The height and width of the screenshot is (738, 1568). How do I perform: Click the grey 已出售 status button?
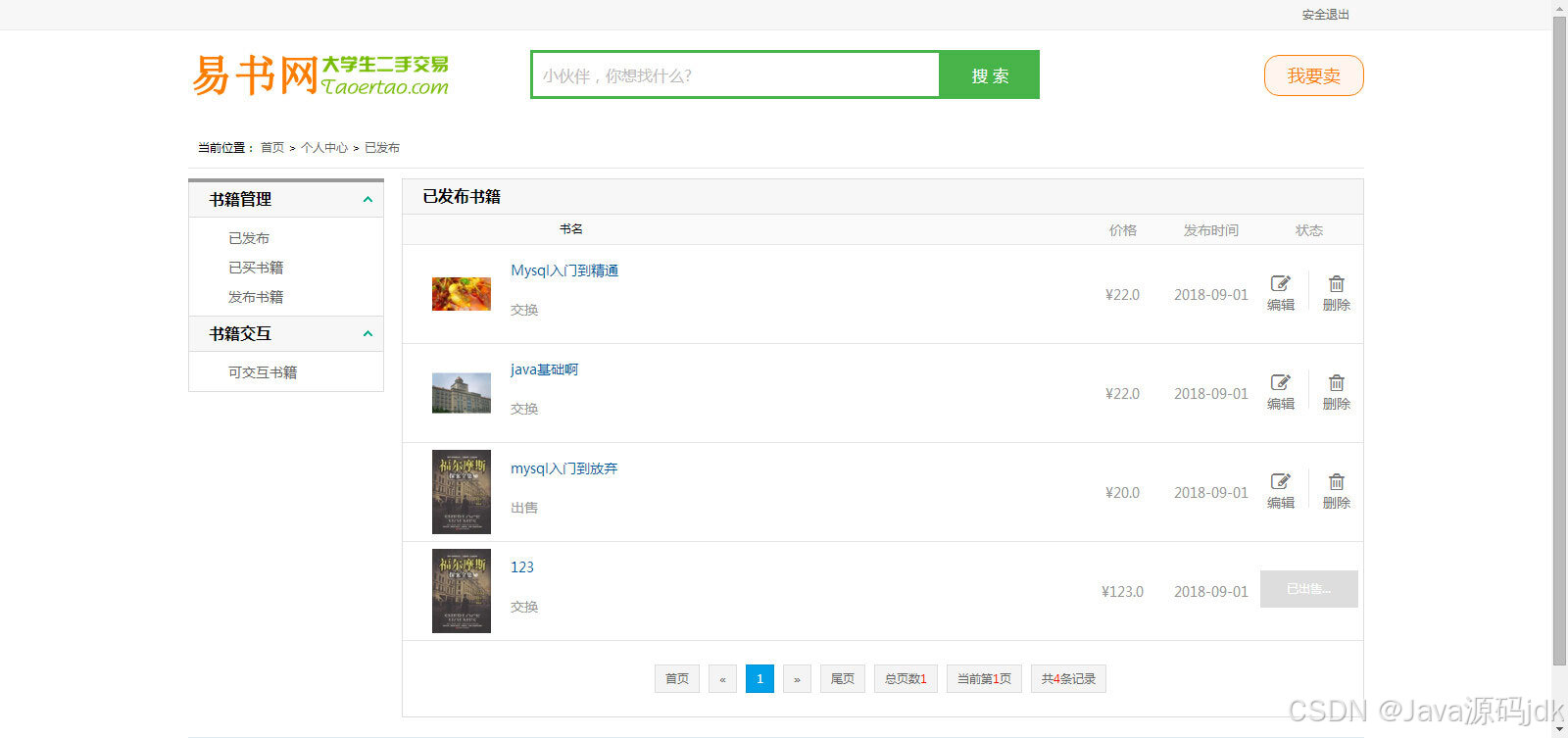point(1309,589)
